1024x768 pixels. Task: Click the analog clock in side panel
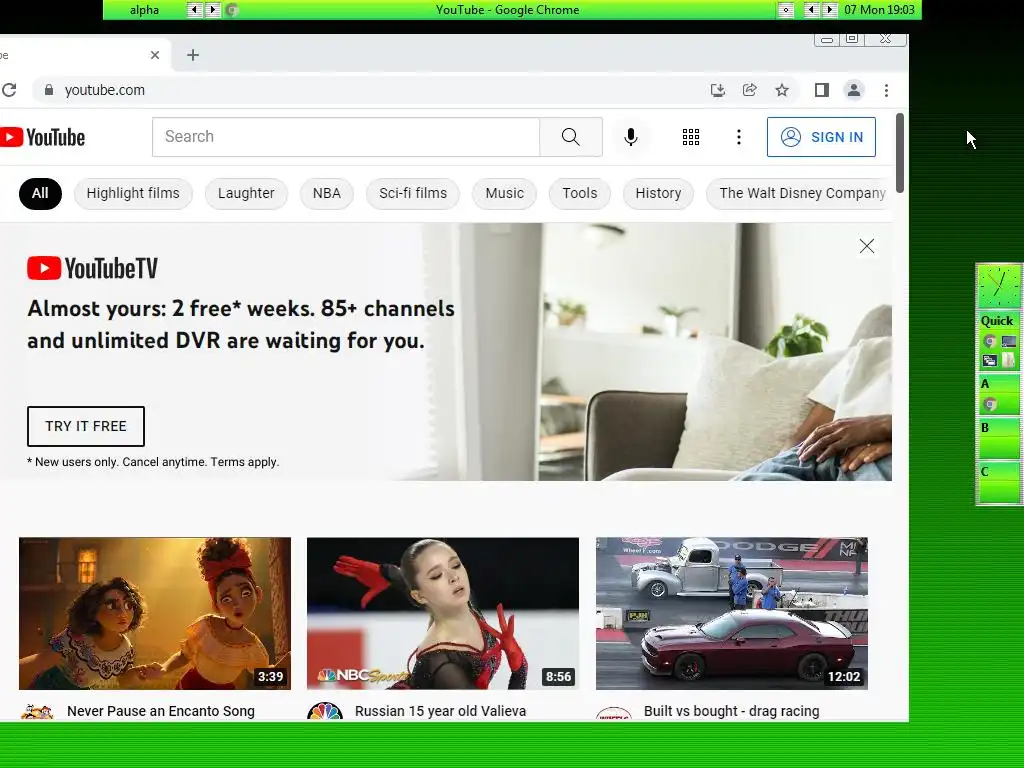pos(998,286)
